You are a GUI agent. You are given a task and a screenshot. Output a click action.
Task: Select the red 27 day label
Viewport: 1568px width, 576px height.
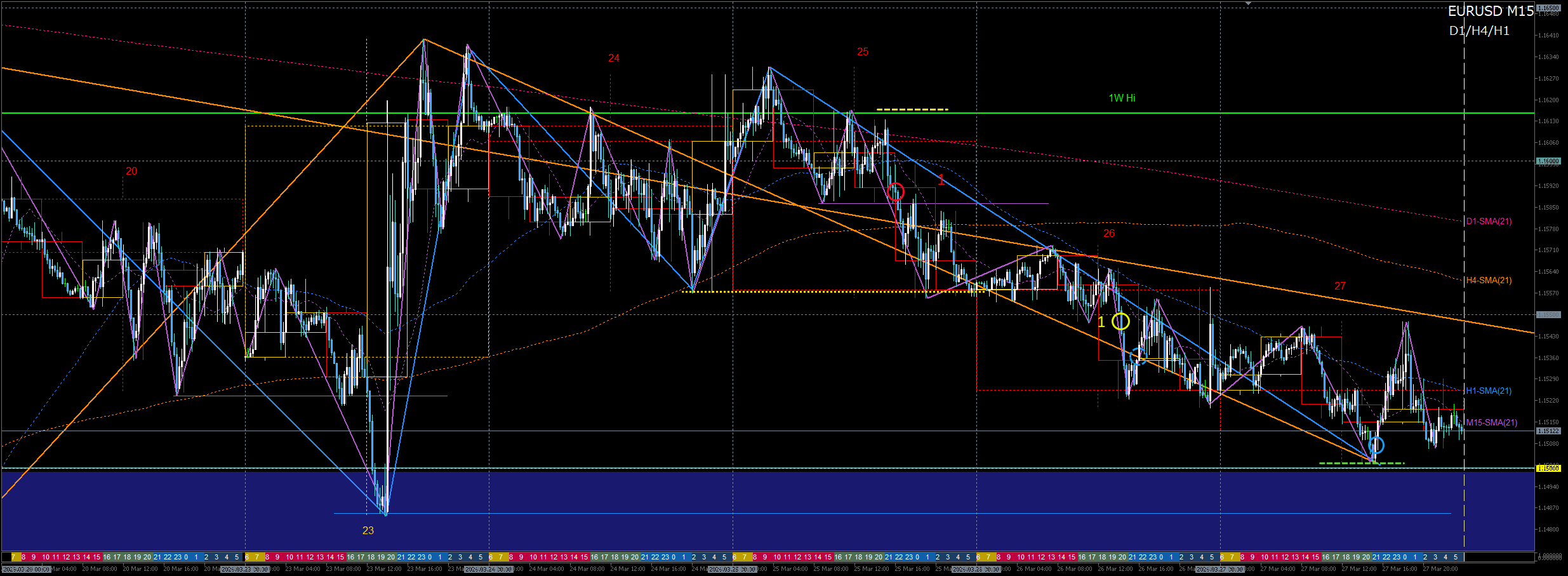[x=1340, y=286]
